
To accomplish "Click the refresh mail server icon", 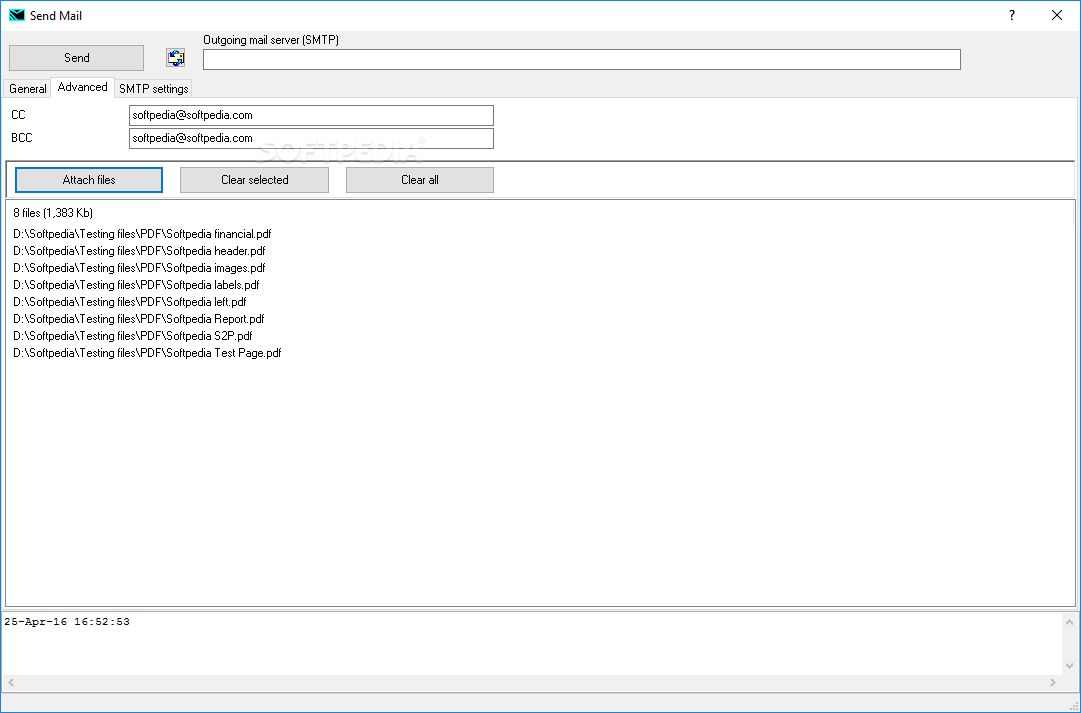I will click(176, 58).
